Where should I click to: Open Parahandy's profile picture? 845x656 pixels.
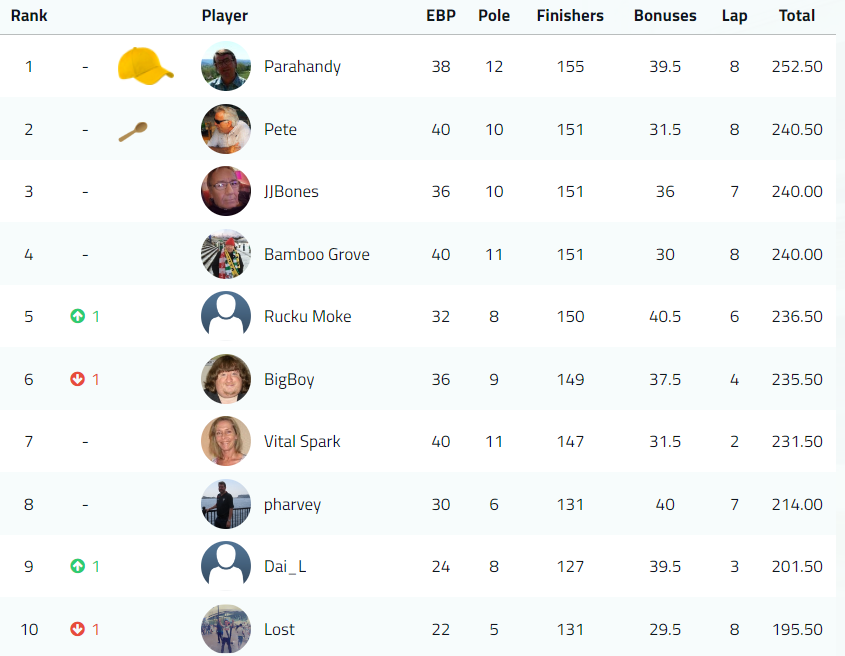(x=226, y=67)
